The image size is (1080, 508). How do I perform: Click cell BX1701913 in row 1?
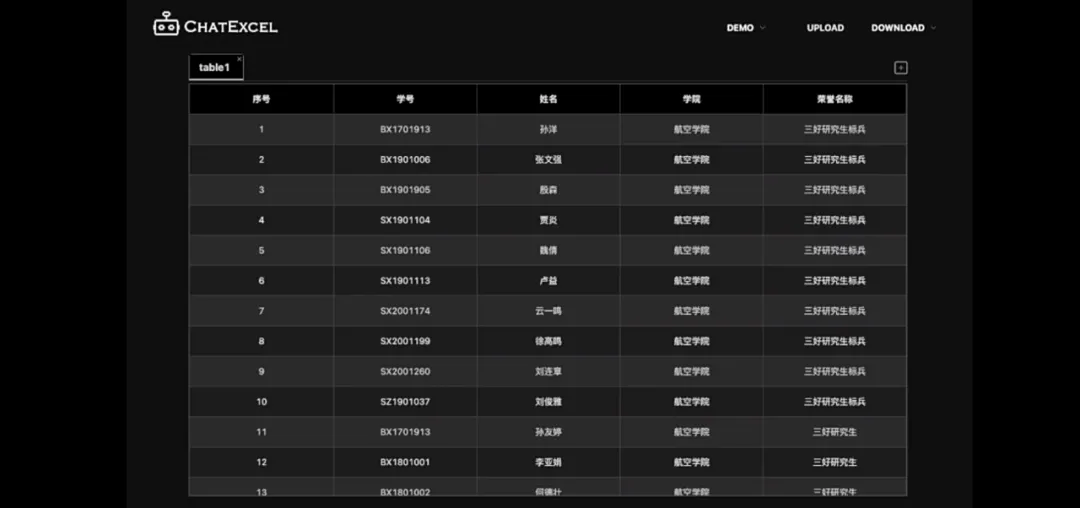405,129
